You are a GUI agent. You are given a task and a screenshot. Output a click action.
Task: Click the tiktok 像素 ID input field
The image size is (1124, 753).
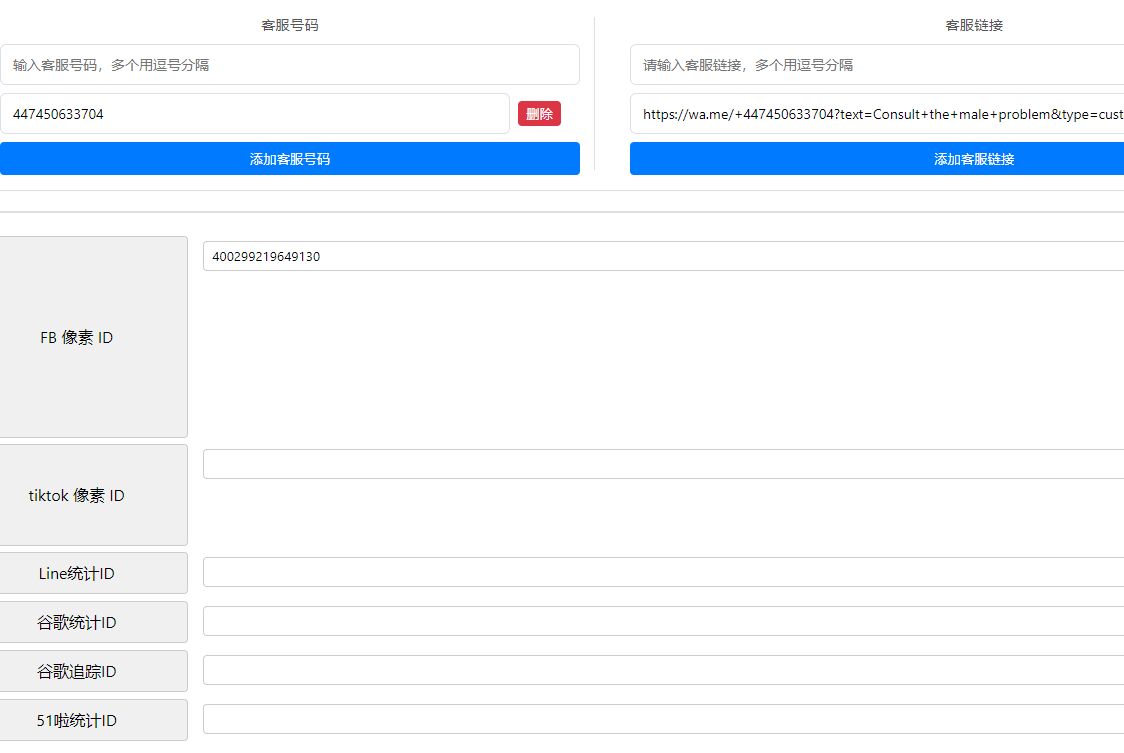[662, 464]
